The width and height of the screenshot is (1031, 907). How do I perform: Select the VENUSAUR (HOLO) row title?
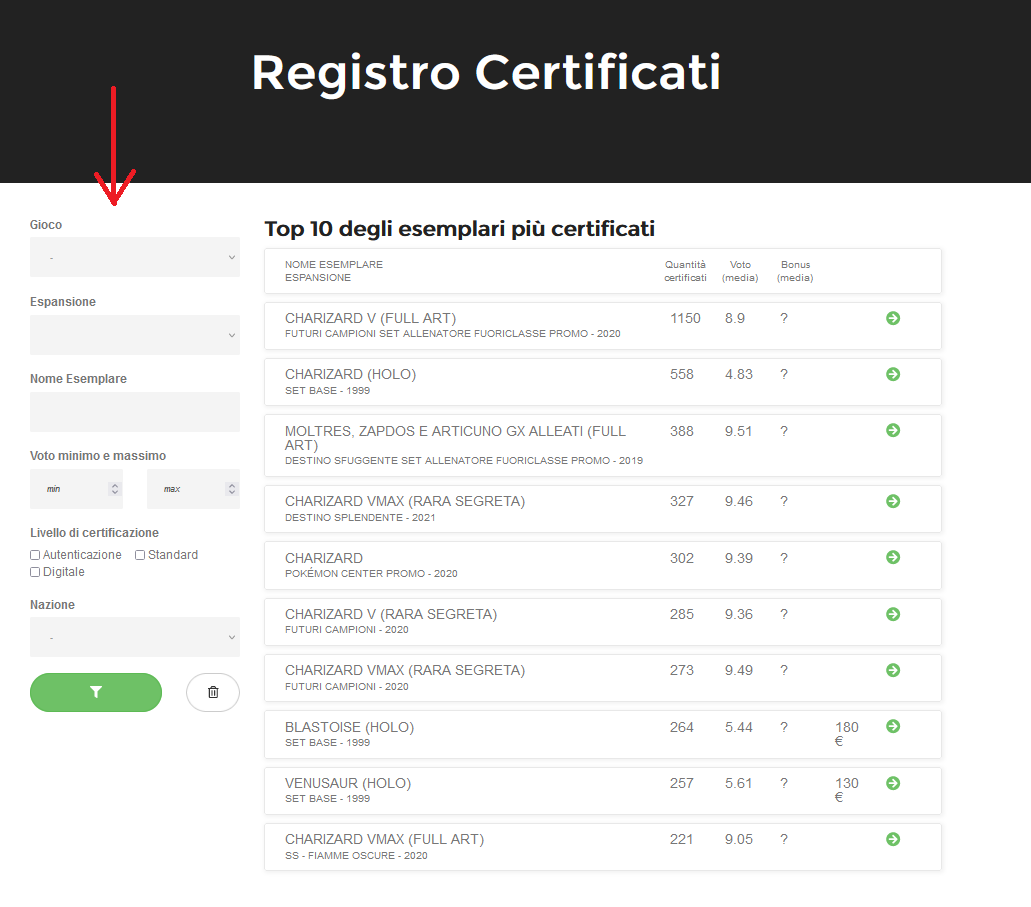pos(348,783)
